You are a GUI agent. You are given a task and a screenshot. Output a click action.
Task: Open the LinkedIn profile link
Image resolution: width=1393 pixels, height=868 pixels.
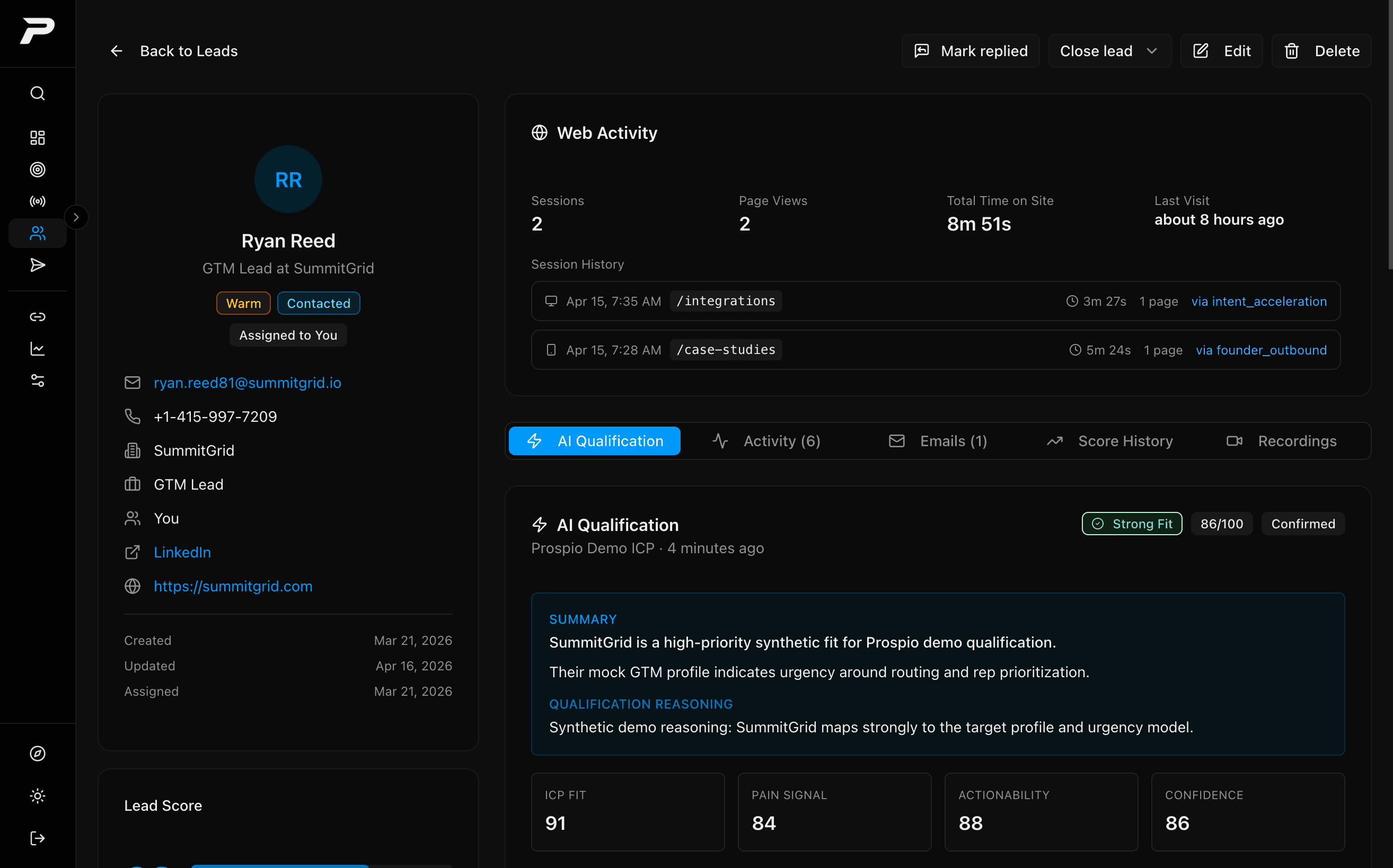click(x=182, y=552)
